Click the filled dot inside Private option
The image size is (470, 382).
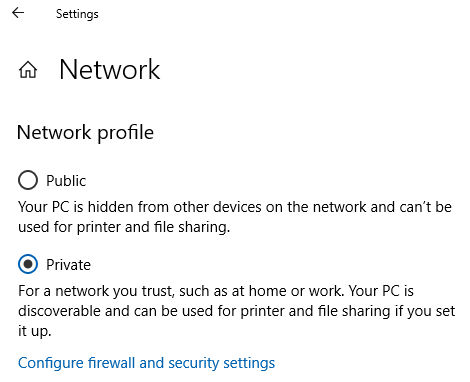(28, 264)
